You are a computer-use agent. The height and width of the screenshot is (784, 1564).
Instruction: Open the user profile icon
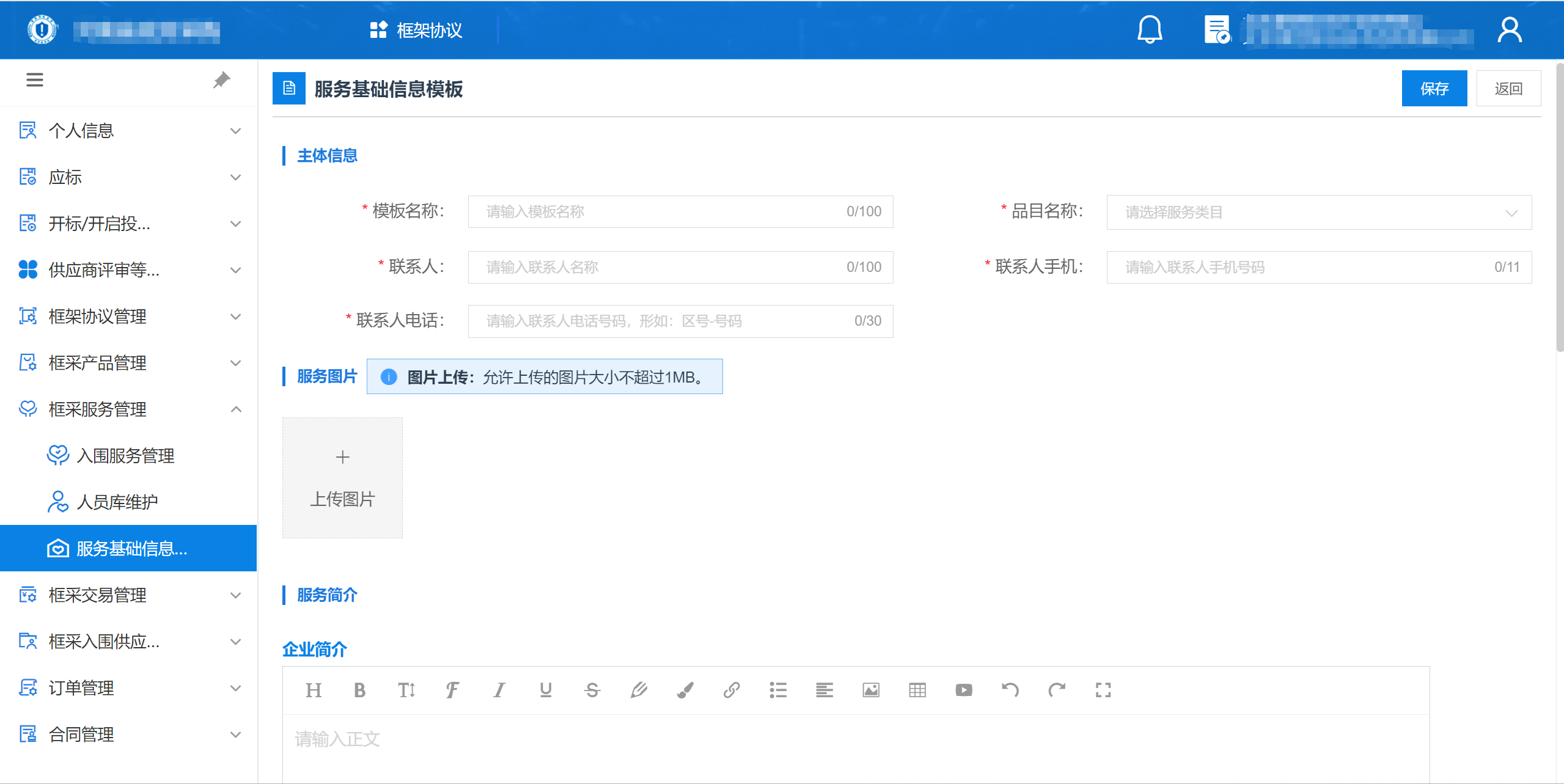click(1509, 30)
